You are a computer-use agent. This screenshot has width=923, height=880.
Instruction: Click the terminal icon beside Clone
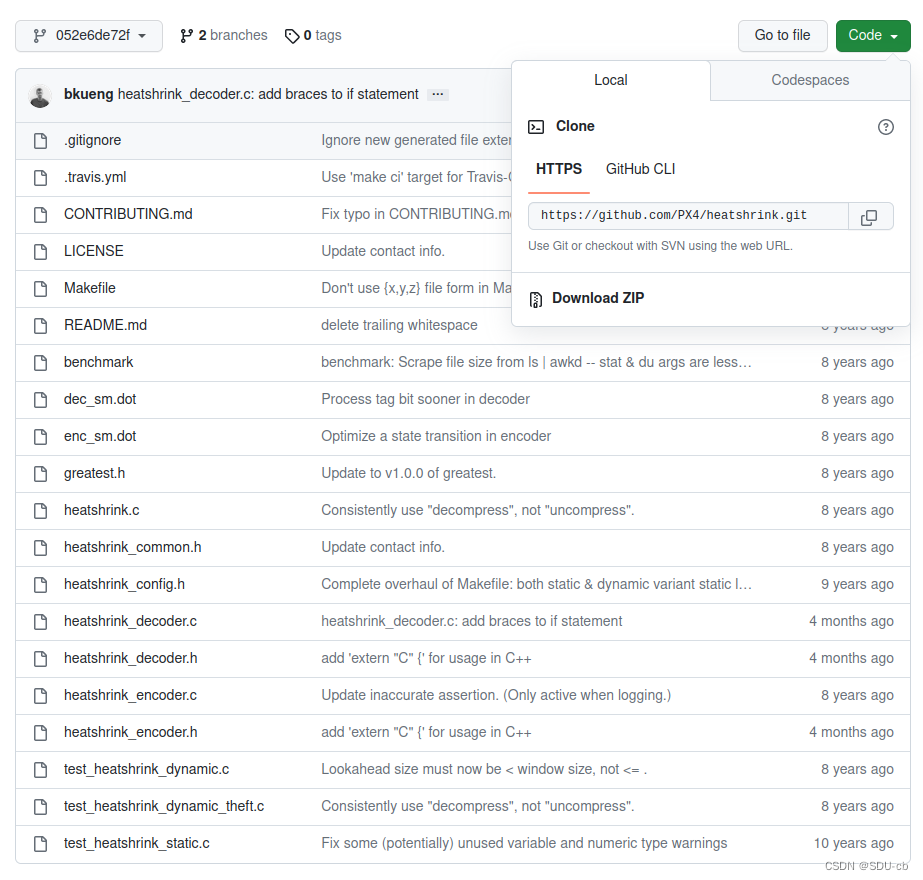536,127
